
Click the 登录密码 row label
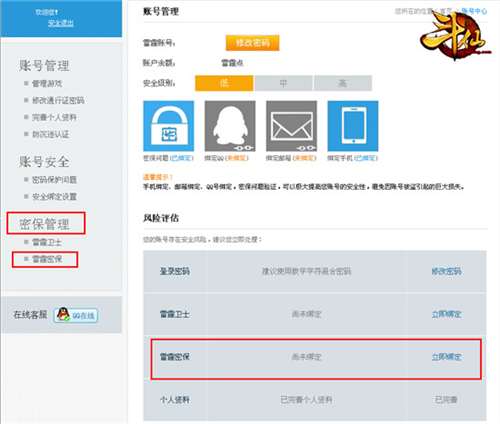coord(175,271)
